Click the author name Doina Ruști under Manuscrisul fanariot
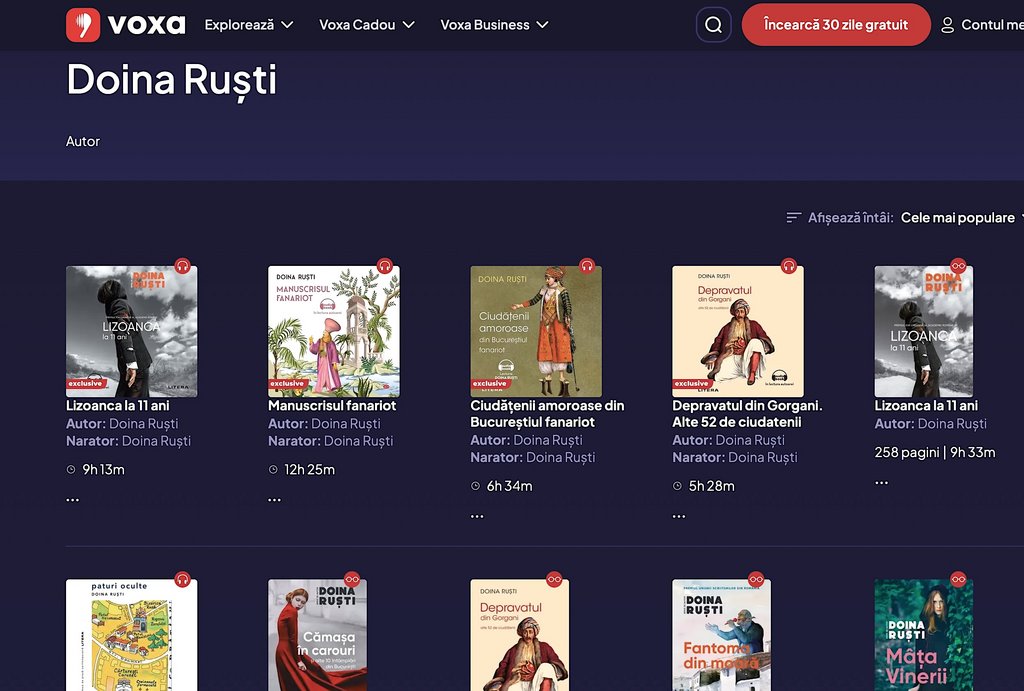 (x=345, y=424)
